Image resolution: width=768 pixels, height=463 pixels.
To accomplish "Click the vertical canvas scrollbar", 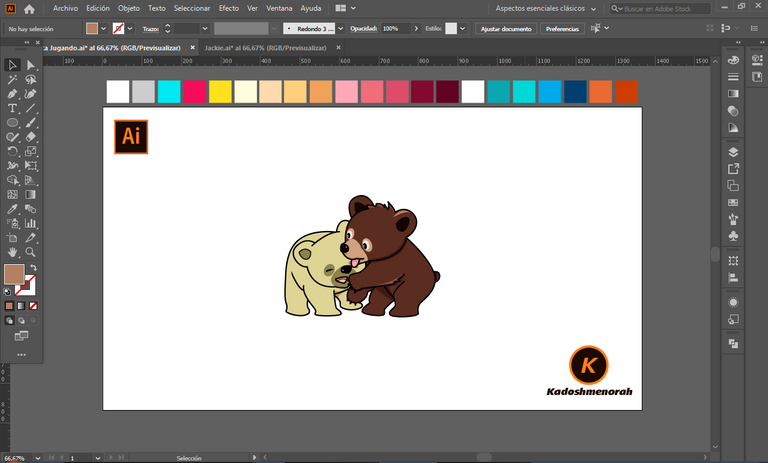I will (x=715, y=254).
